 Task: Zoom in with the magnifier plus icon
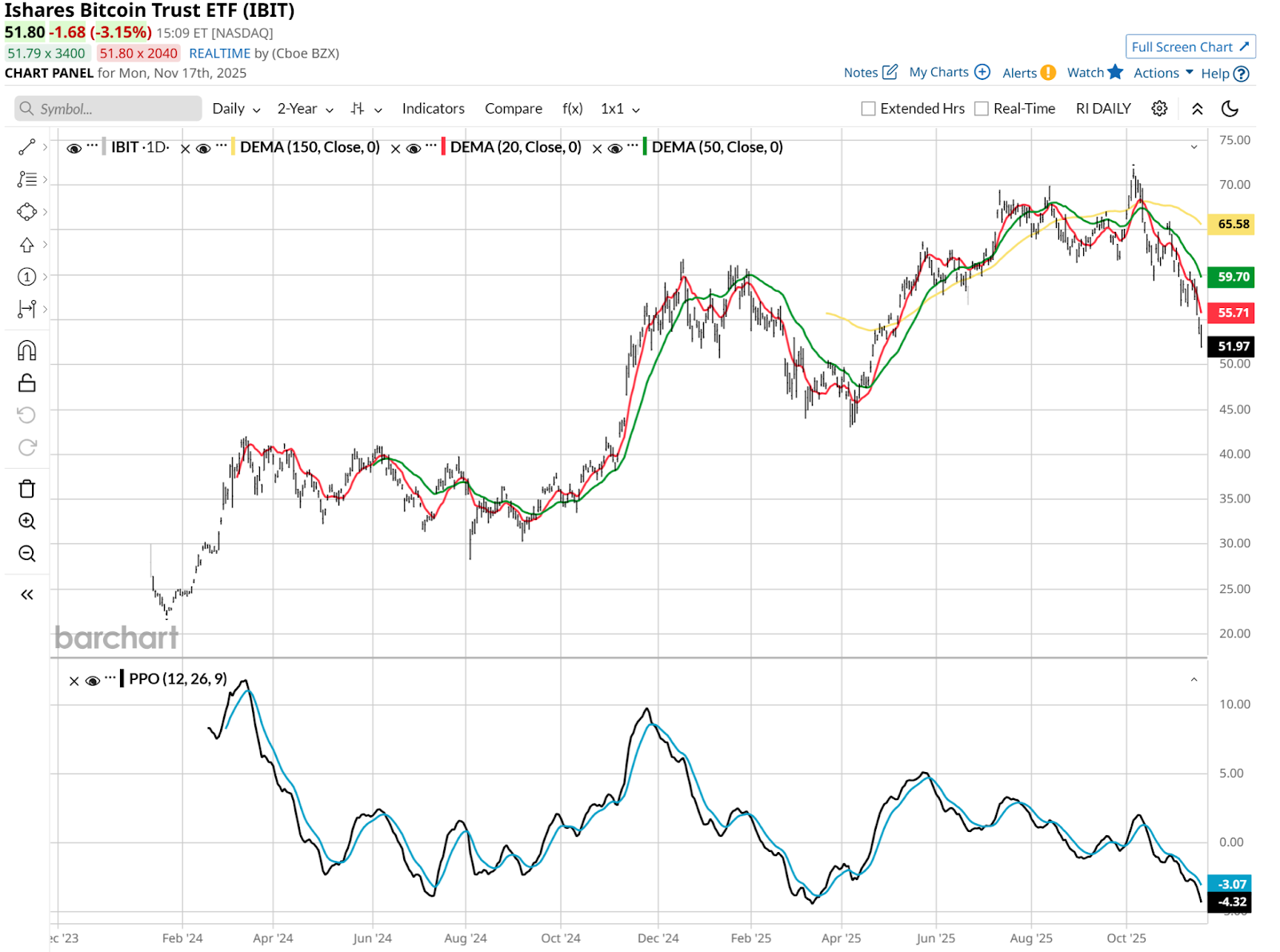tap(27, 522)
